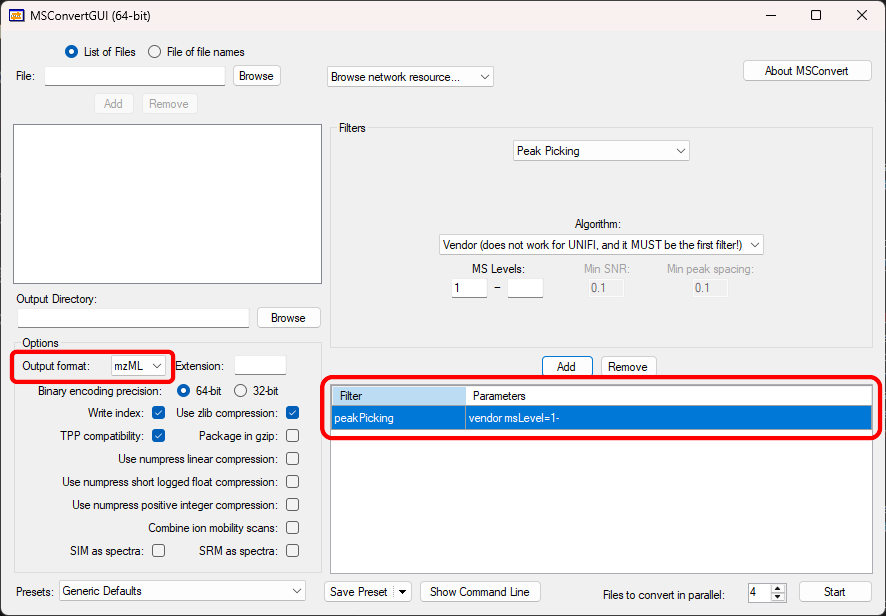Open the Output format mzML dropdown
886x616 pixels.
click(138, 366)
